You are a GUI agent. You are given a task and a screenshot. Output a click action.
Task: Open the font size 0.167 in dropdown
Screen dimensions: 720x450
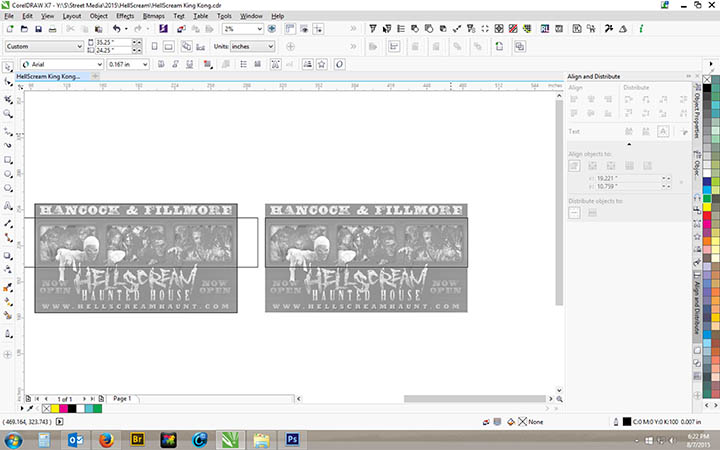(x=128, y=64)
